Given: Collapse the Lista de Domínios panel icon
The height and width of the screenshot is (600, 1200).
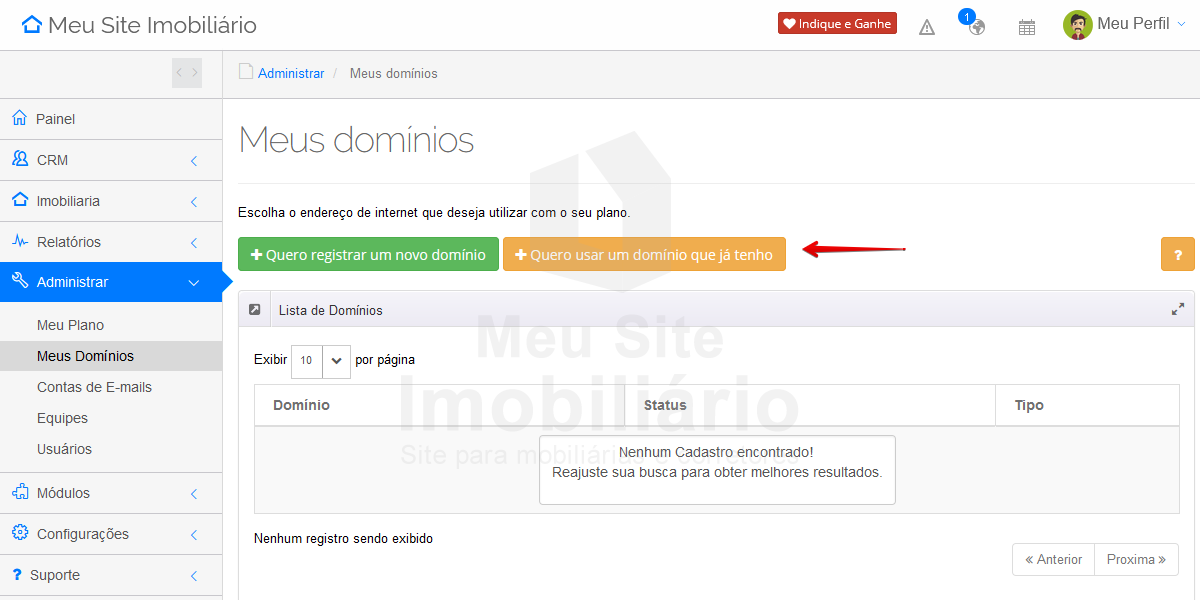Looking at the screenshot, I should [255, 310].
